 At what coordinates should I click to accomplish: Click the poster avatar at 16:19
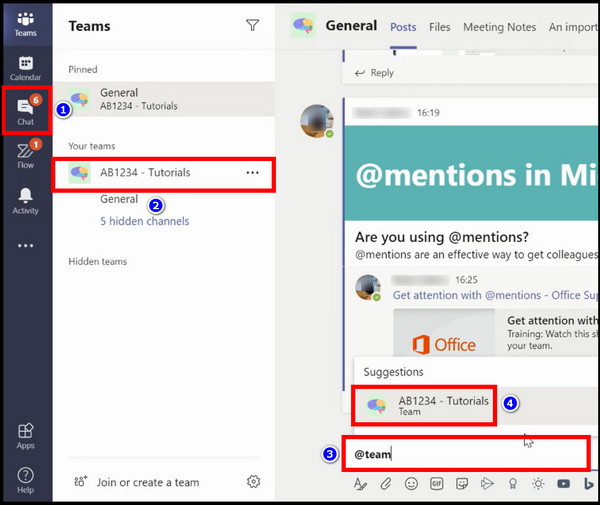(x=316, y=121)
